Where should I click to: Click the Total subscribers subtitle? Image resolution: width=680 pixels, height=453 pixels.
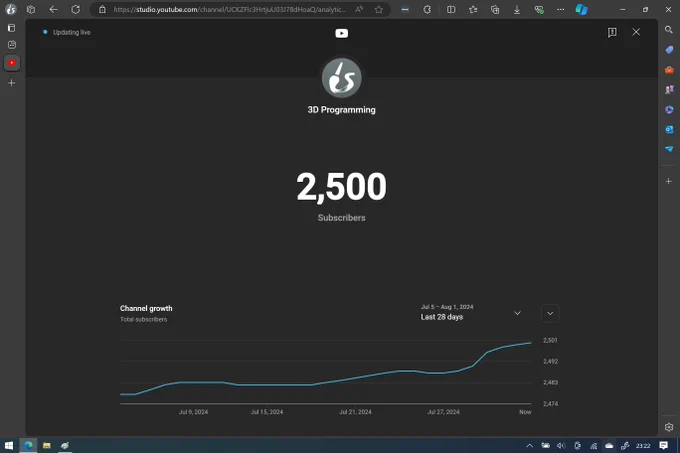pos(144,319)
